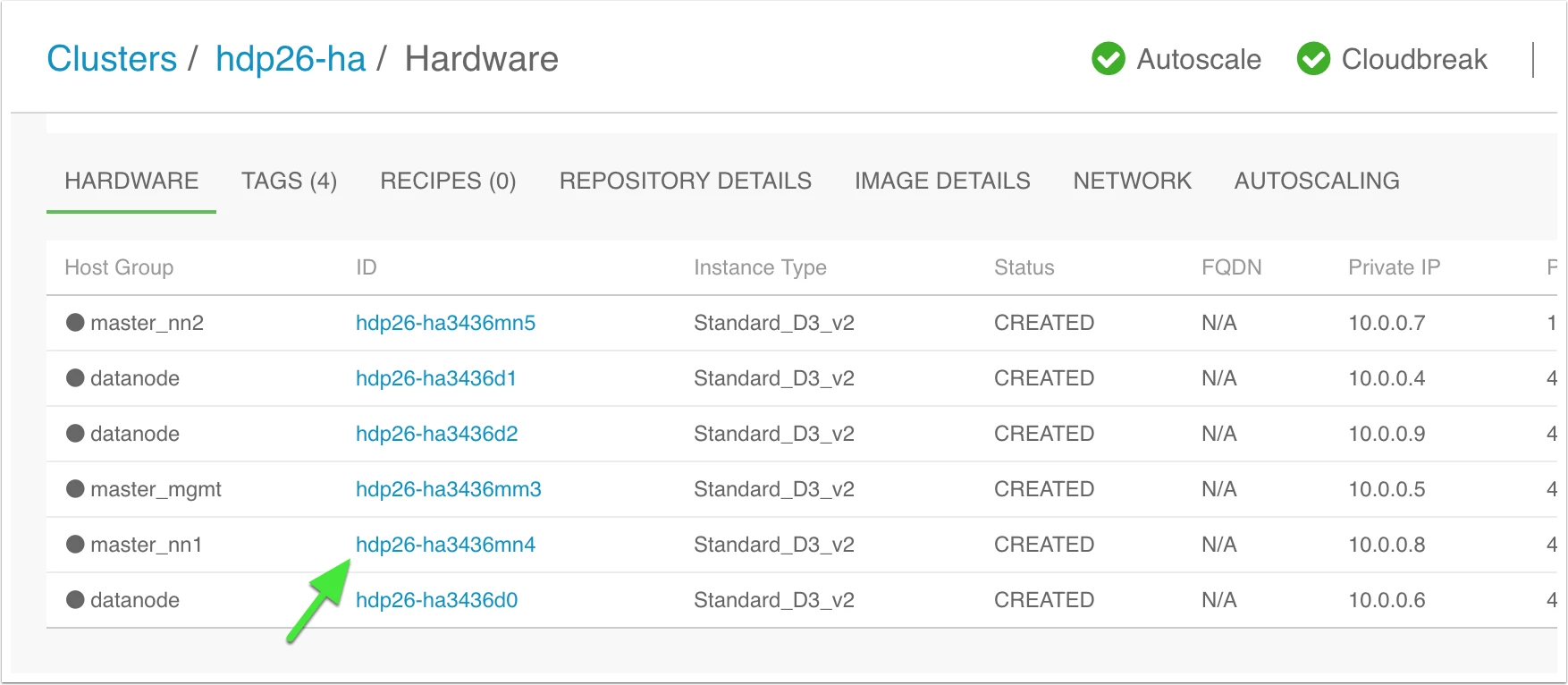The image size is (1568, 685).
Task: Open the Image Details tab
Action: tap(942, 181)
